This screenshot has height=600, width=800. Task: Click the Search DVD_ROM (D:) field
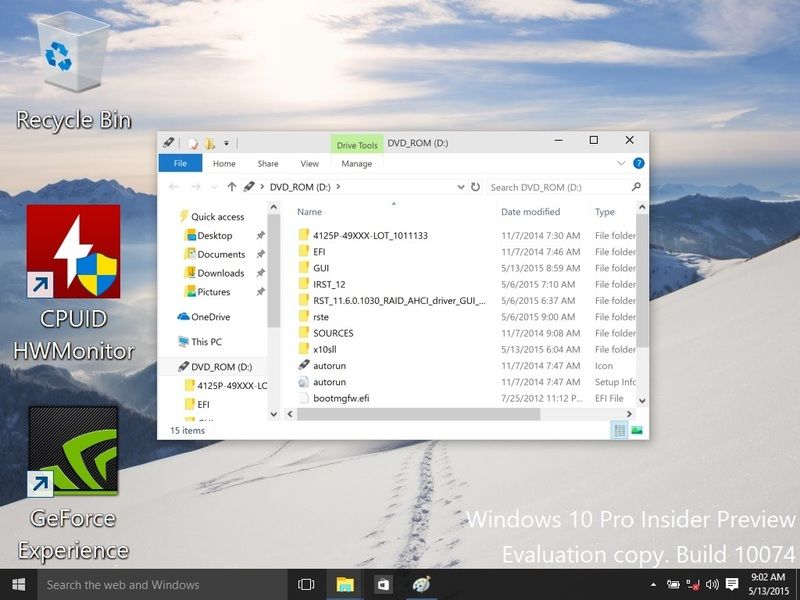coord(558,187)
